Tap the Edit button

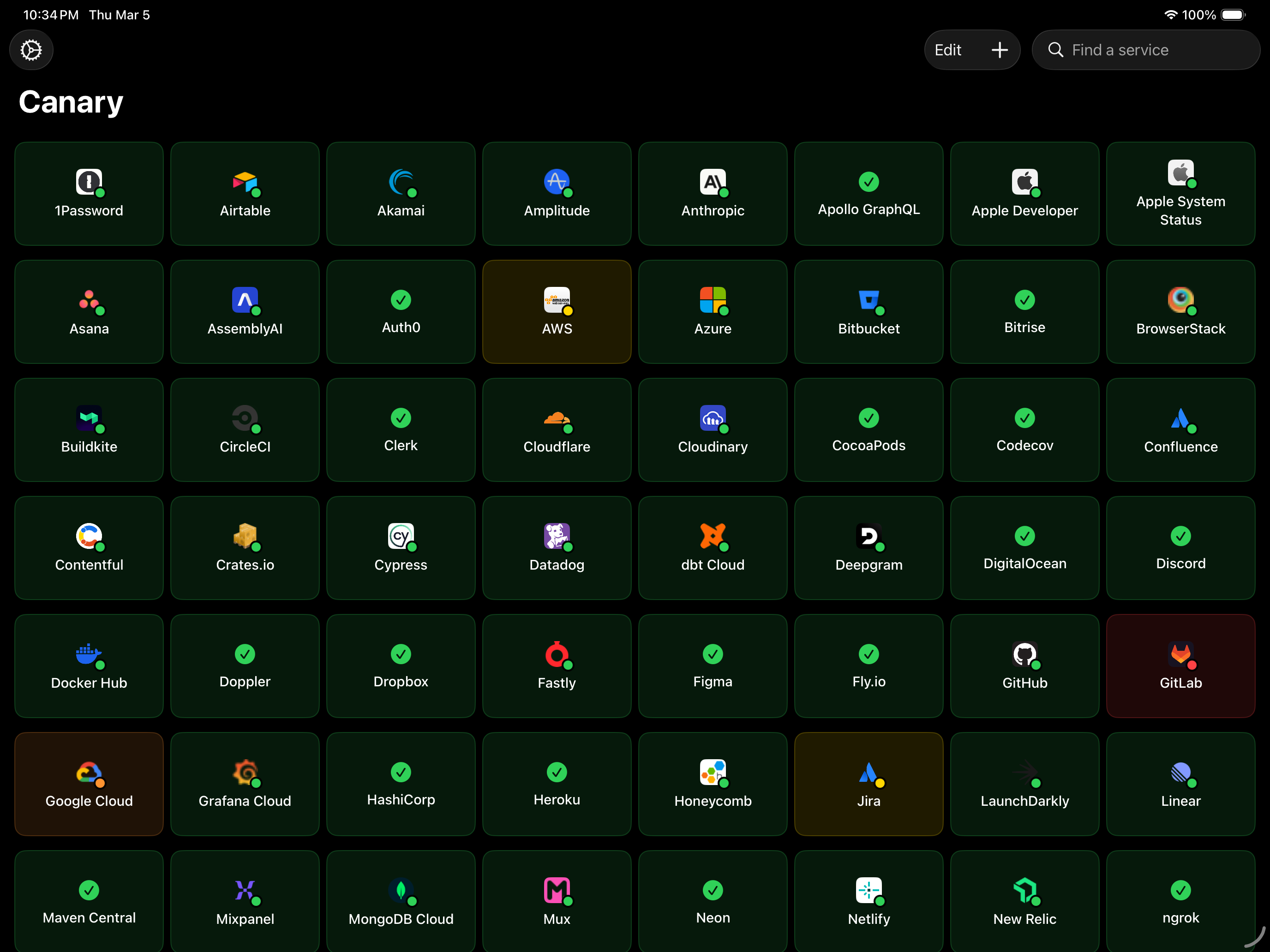pyautogui.click(x=947, y=50)
